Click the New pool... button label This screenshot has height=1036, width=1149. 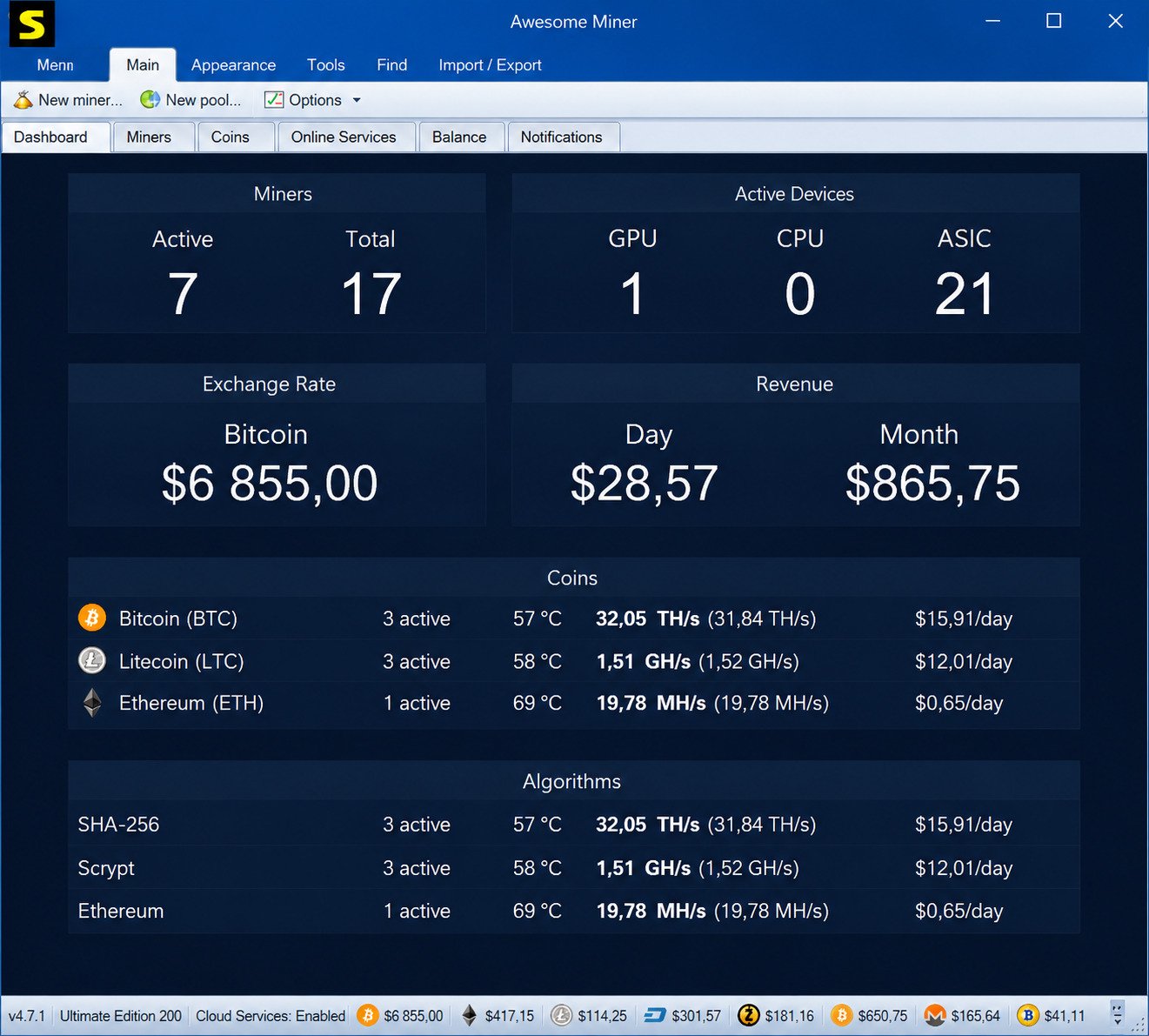204,100
